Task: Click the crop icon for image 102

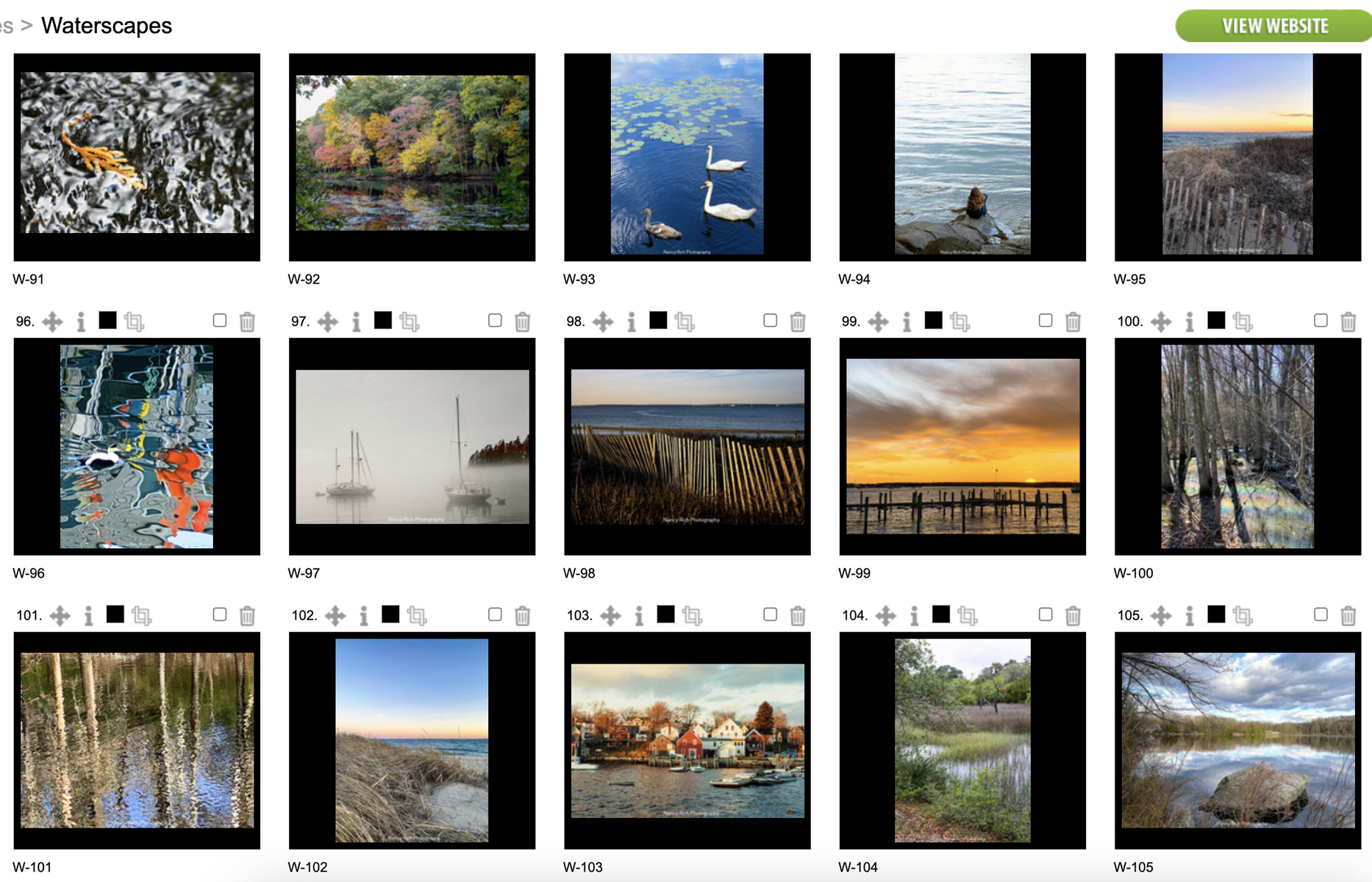Action: [417, 615]
